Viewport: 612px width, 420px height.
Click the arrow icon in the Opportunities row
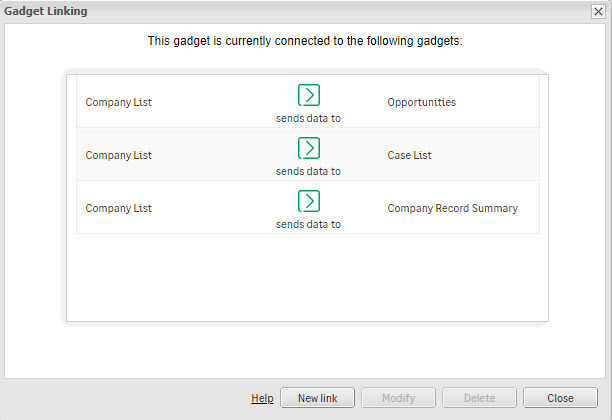(x=309, y=95)
